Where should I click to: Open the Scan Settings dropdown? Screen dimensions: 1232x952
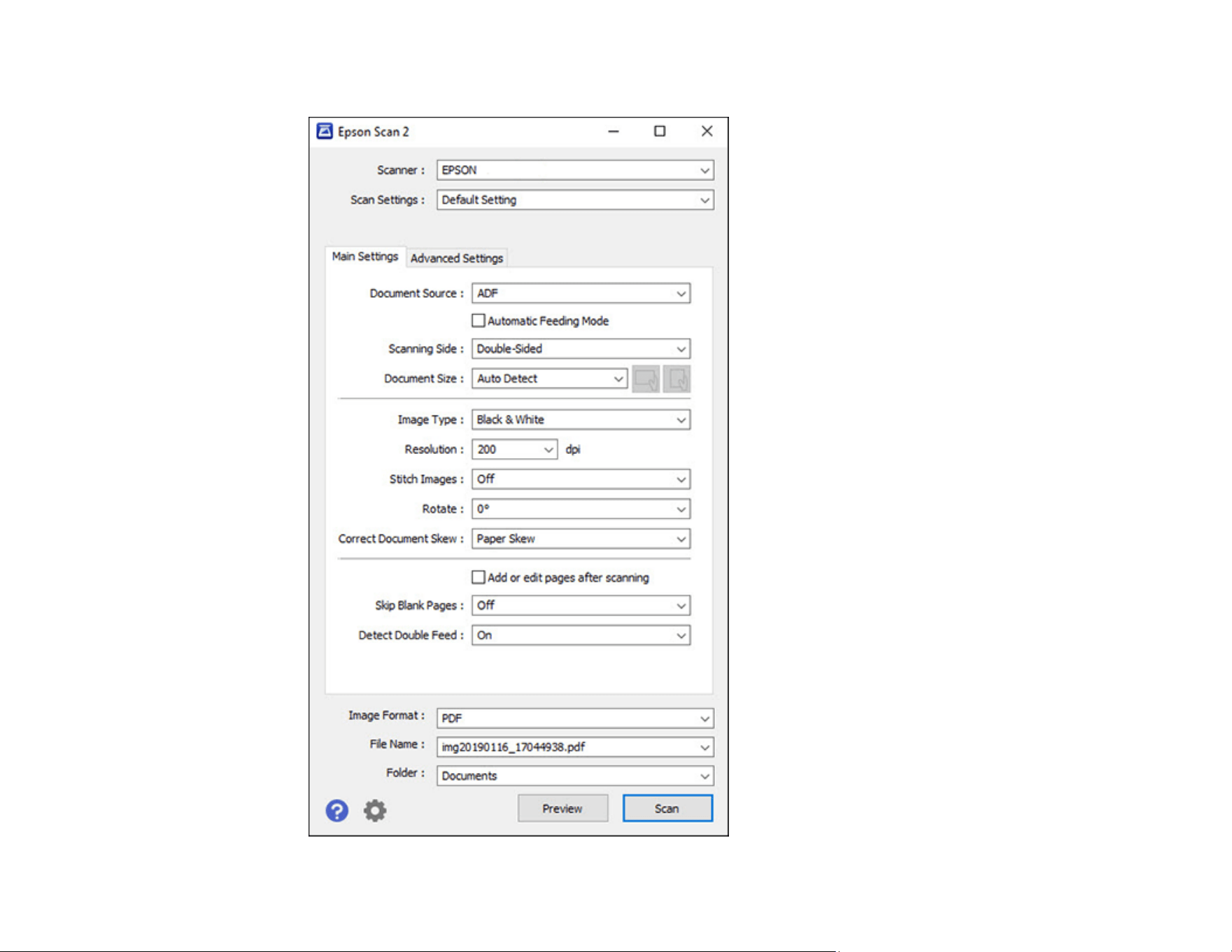pos(575,200)
